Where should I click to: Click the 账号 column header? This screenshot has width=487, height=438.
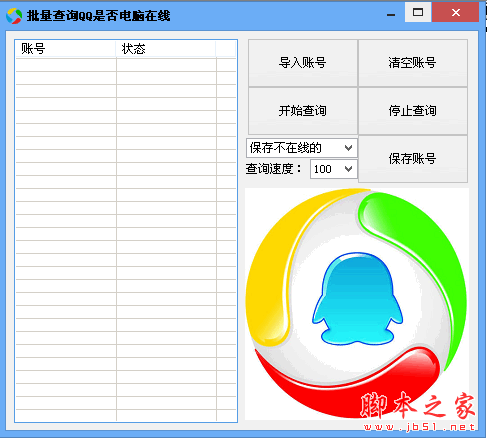66,49
